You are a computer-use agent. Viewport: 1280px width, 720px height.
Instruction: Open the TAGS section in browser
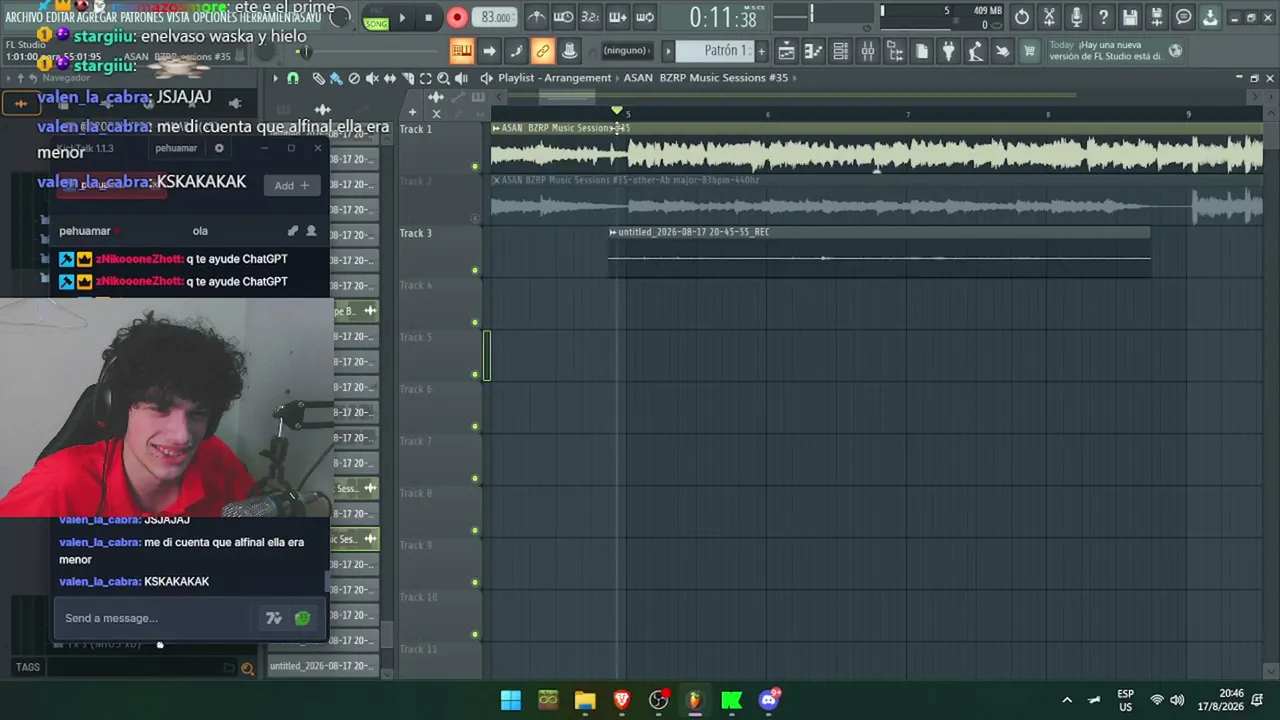click(x=28, y=667)
